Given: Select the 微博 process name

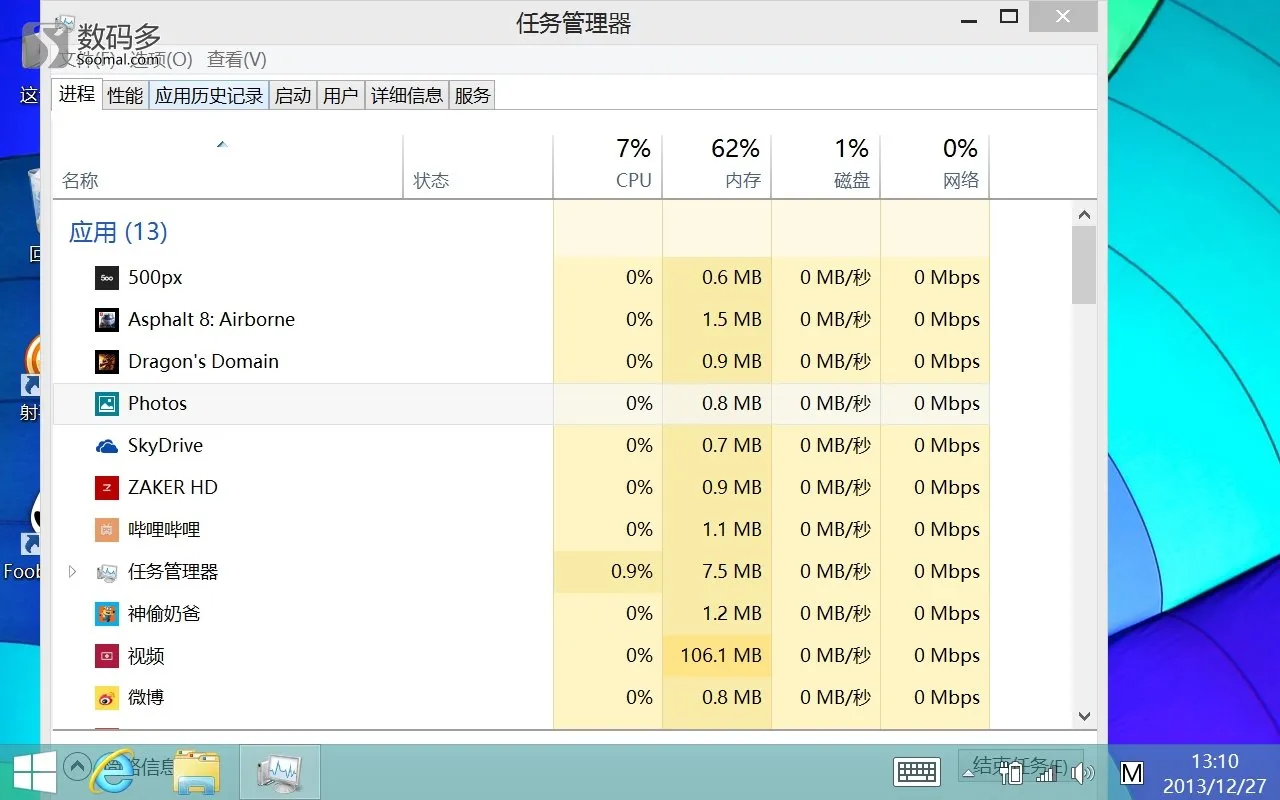Looking at the screenshot, I should [x=146, y=698].
